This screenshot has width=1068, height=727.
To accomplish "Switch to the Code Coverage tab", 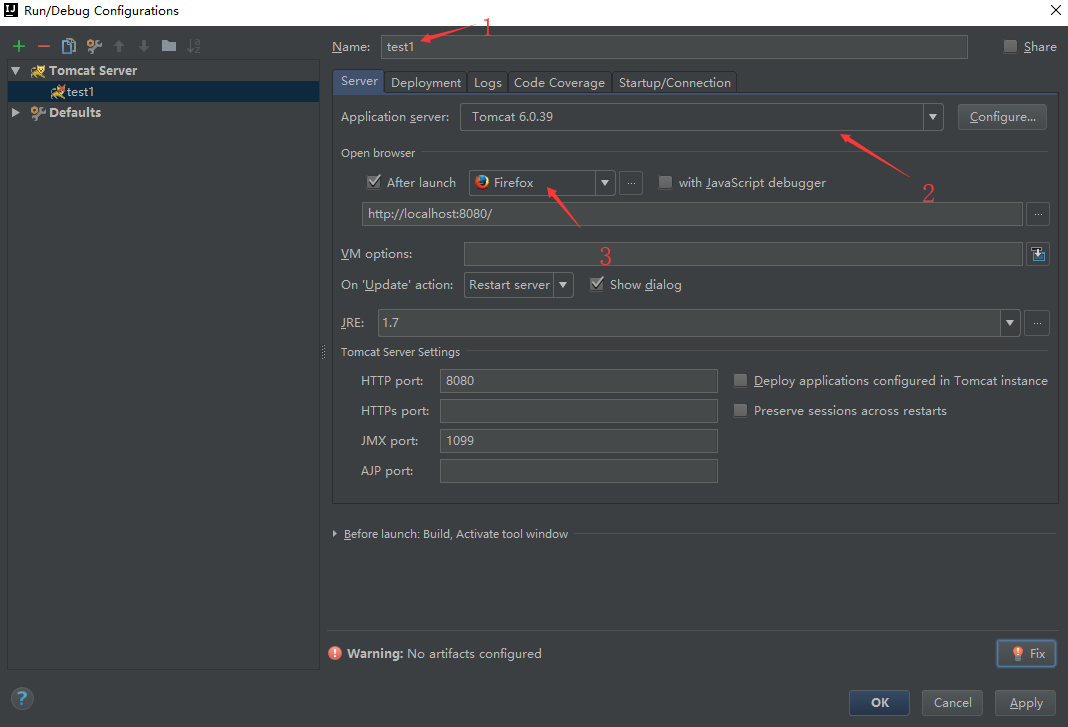I will [x=559, y=82].
